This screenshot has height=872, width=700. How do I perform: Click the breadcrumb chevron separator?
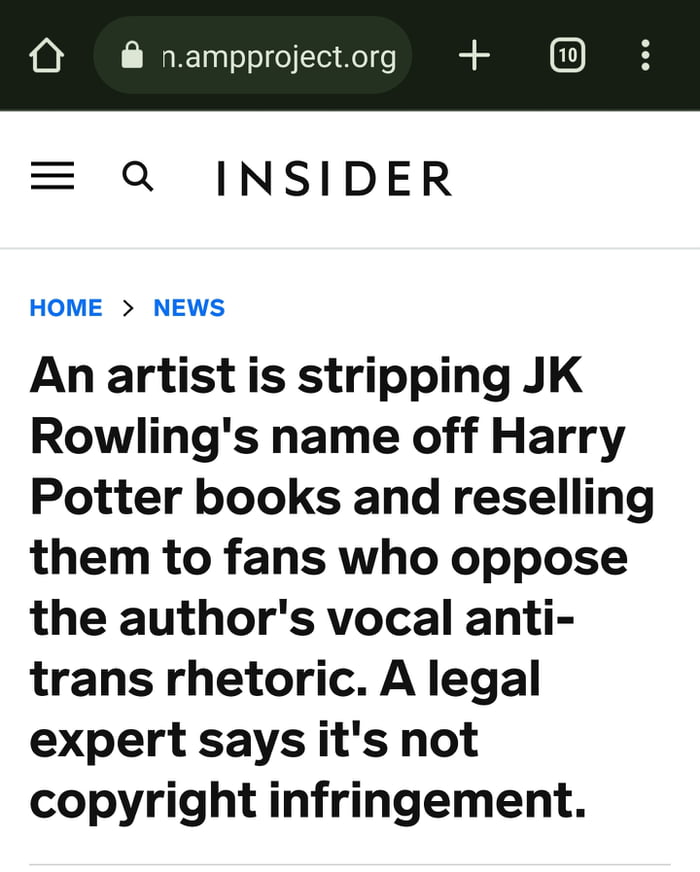127,308
